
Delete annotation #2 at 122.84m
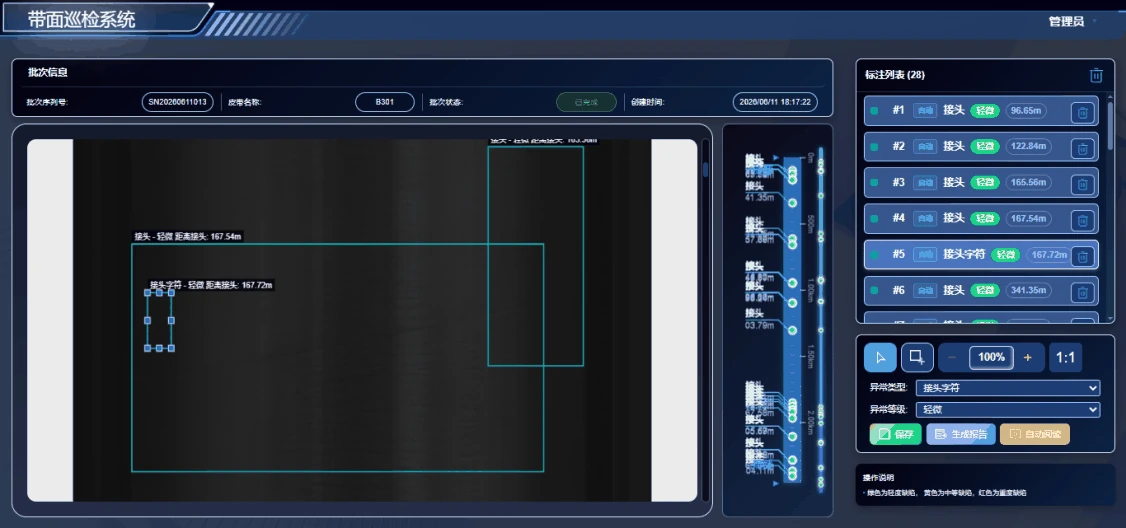[x=1083, y=148]
